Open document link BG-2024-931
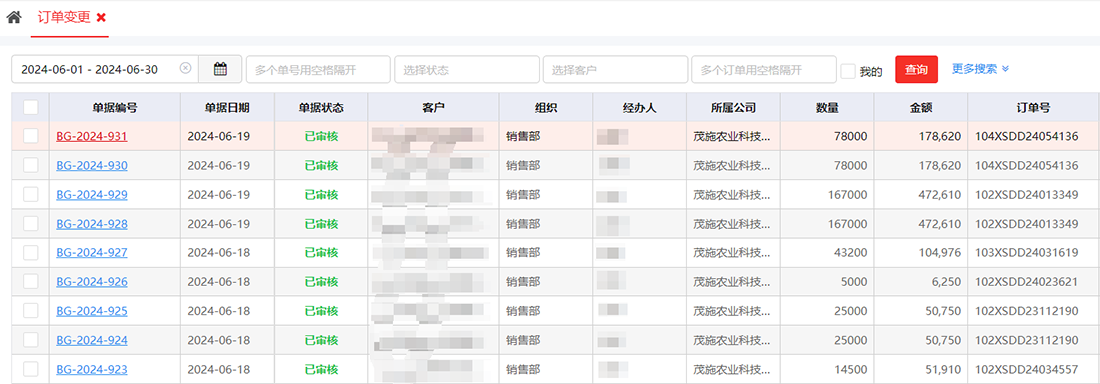 tap(92, 136)
